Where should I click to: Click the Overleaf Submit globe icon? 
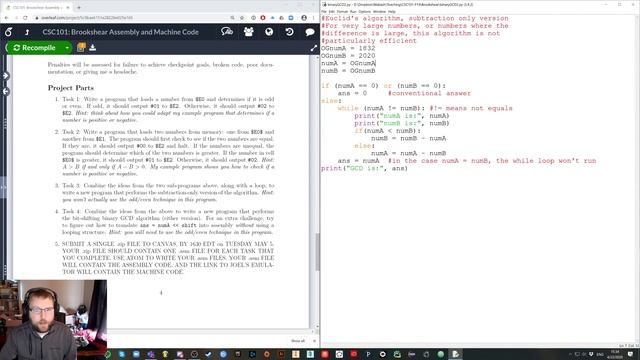pos(269,31)
